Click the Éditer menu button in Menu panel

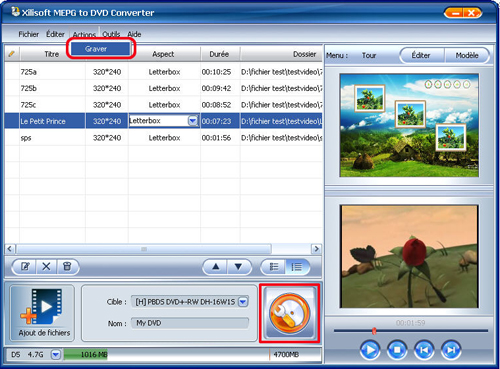(421, 55)
